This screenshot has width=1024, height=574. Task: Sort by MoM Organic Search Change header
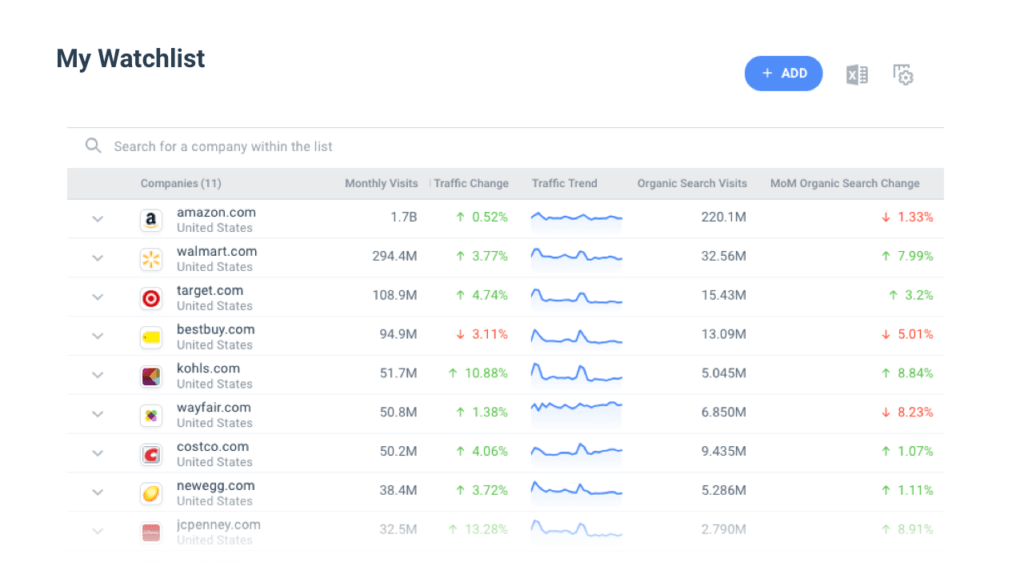point(845,183)
